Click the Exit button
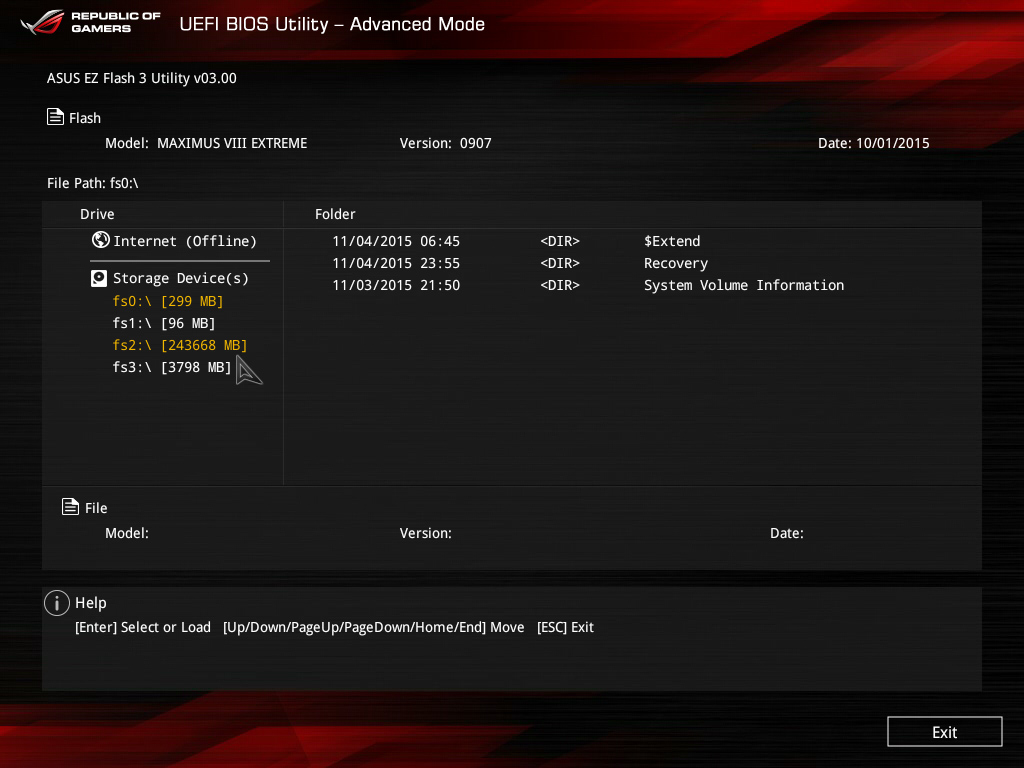 click(x=944, y=731)
